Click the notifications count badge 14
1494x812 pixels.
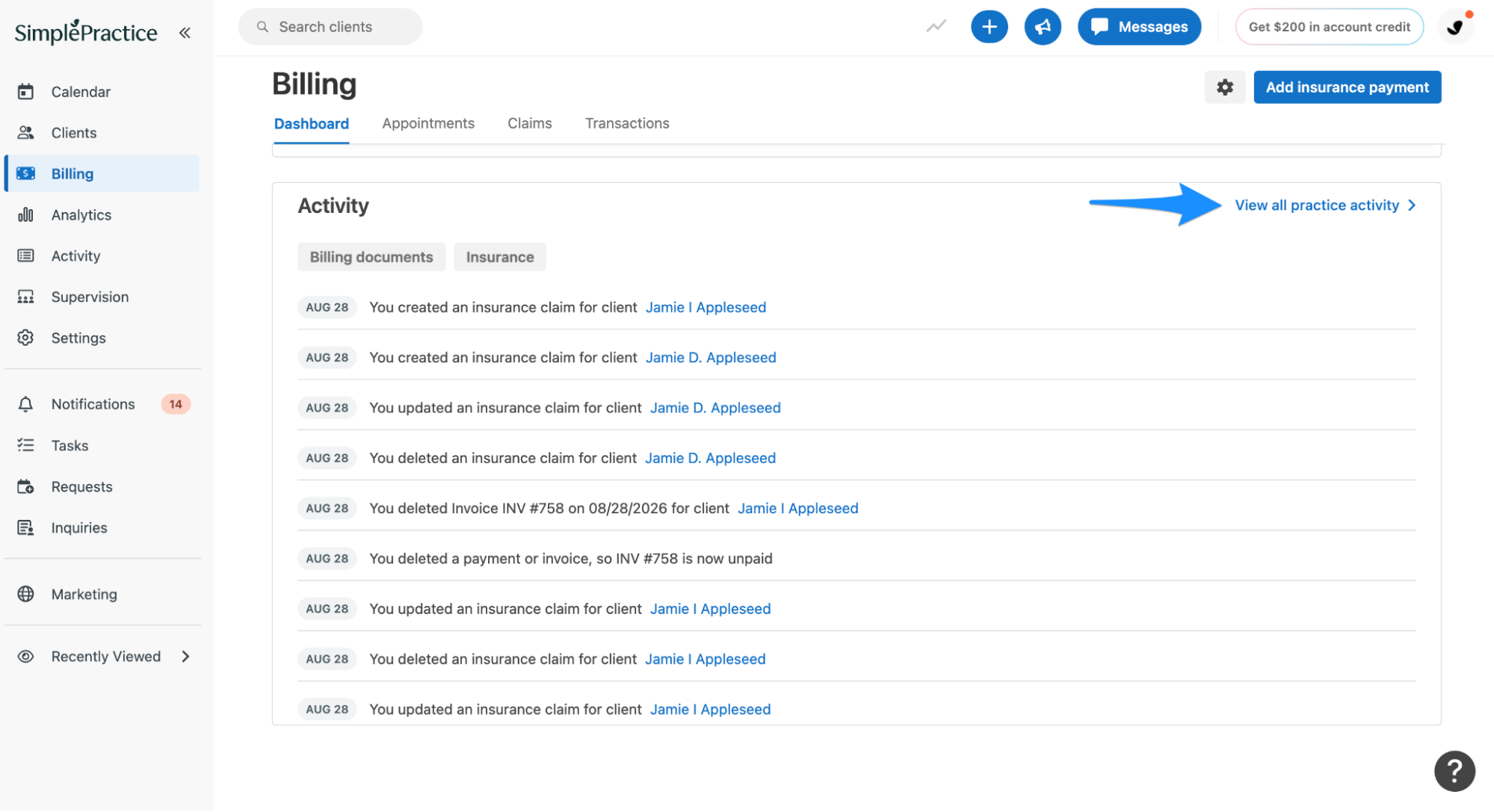tap(176, 404)
